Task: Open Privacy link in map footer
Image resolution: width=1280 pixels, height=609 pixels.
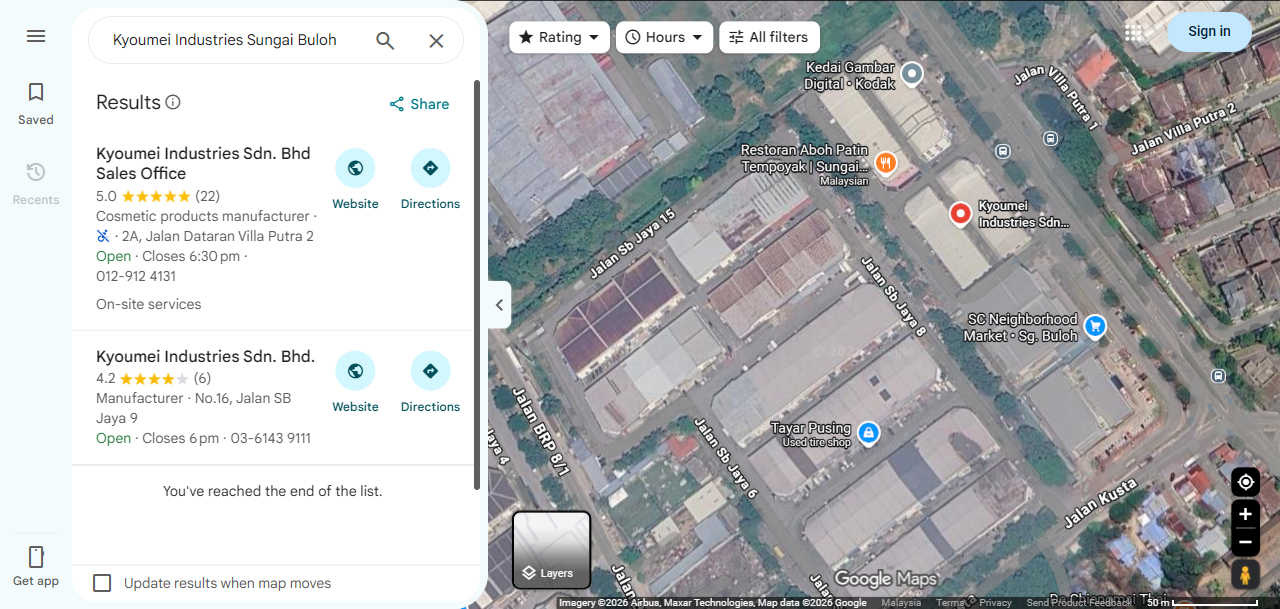Action: (995, 603)
